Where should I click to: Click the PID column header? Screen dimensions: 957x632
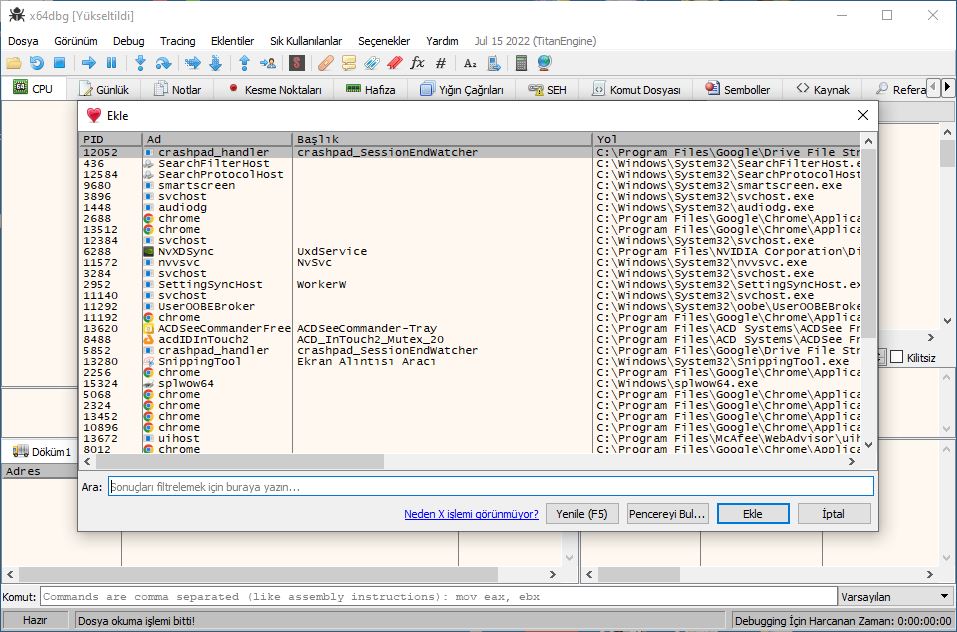[110, 139]
